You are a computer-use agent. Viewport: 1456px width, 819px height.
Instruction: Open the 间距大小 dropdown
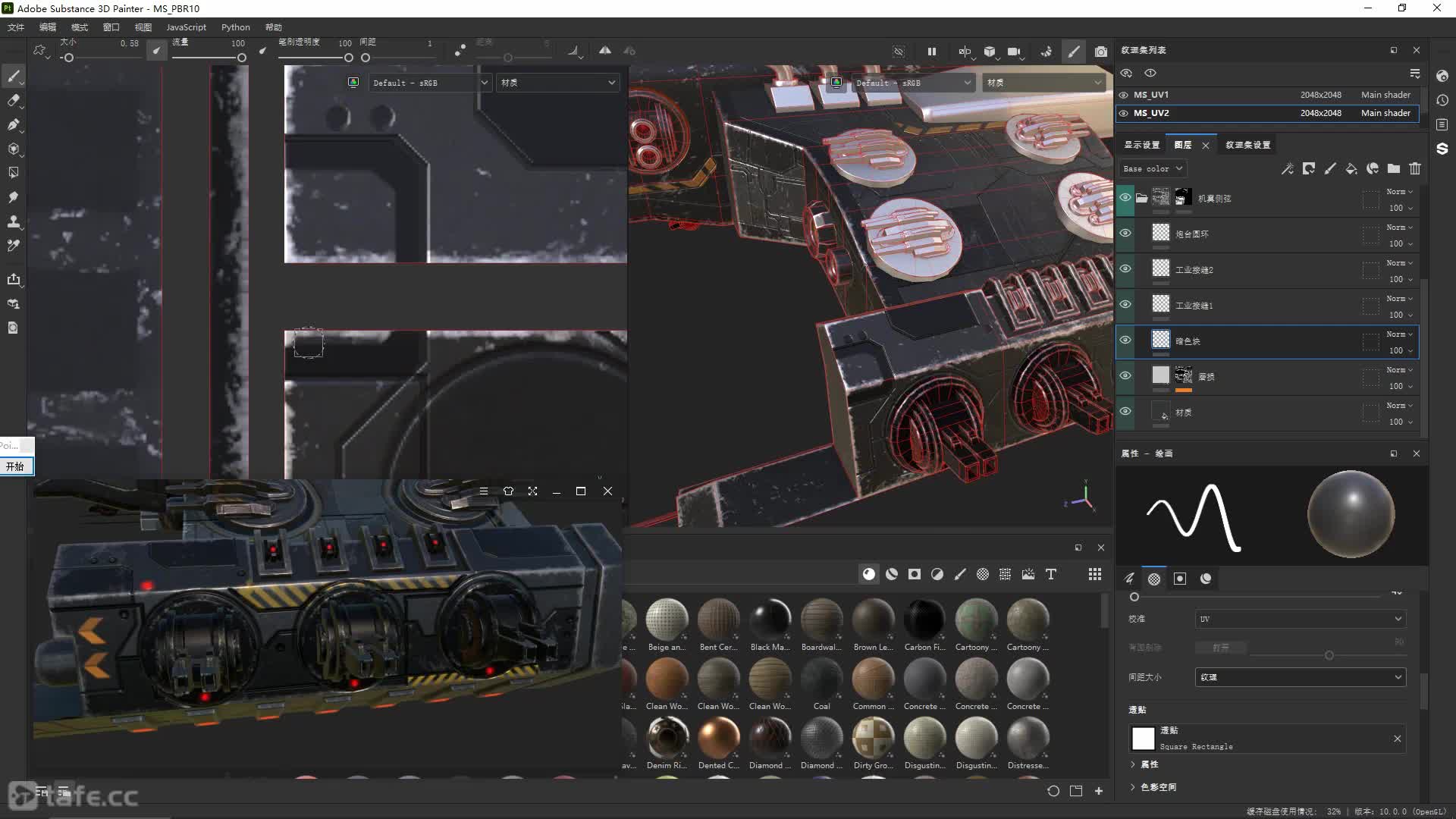pos(1300,677)
